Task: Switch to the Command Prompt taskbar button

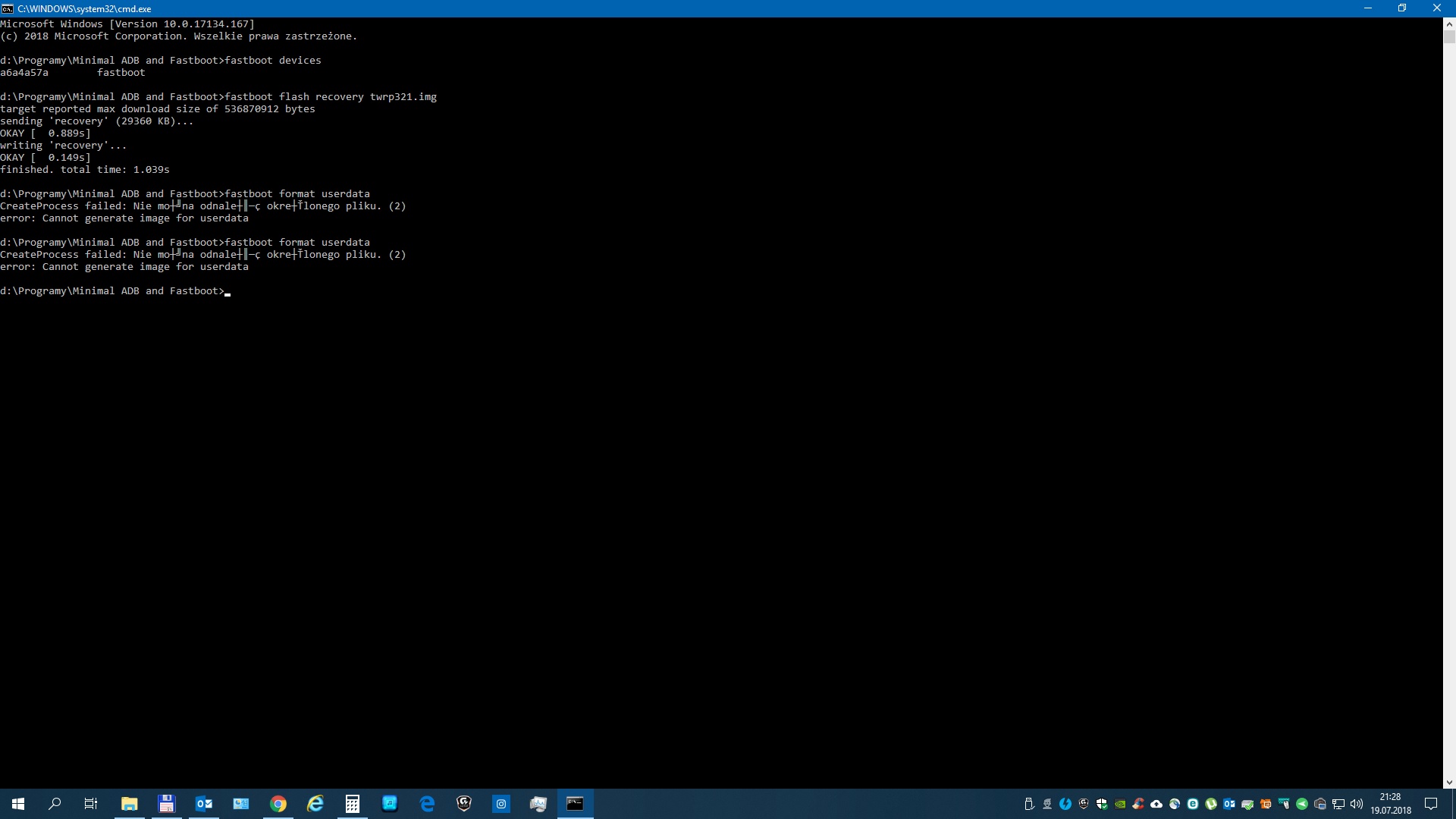Action: click(x=576, y=804)
